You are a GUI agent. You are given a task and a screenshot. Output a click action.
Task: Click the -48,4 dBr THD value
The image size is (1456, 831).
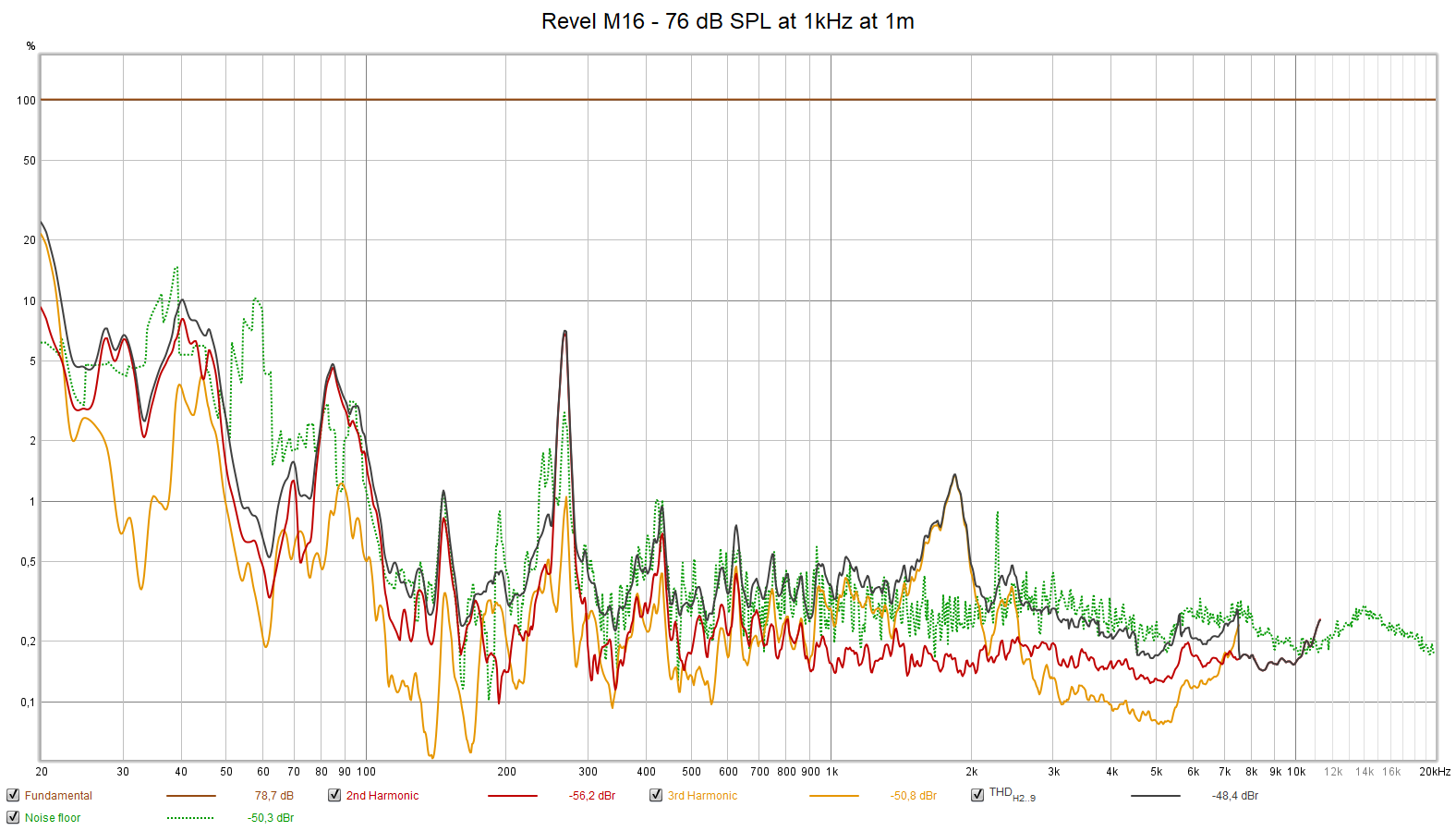(1235, 796)
